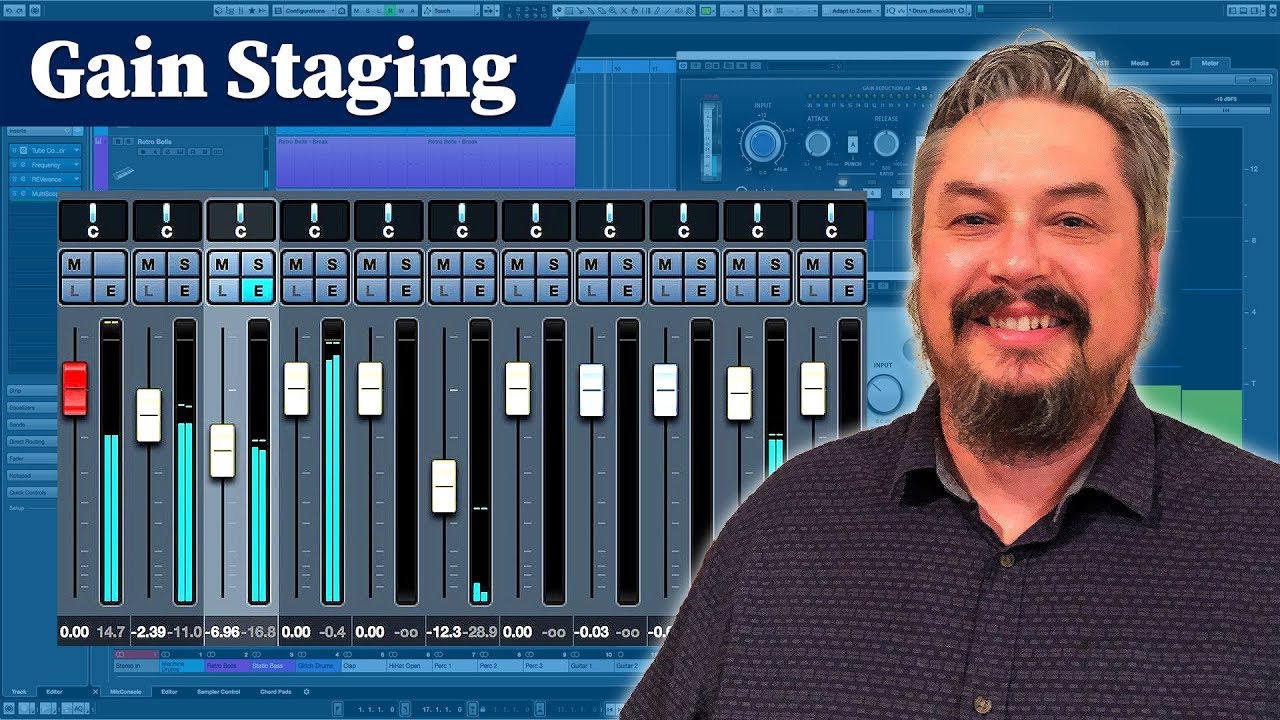
Task: Switch to the Media tab in right zone
Action: point(1140,63)
